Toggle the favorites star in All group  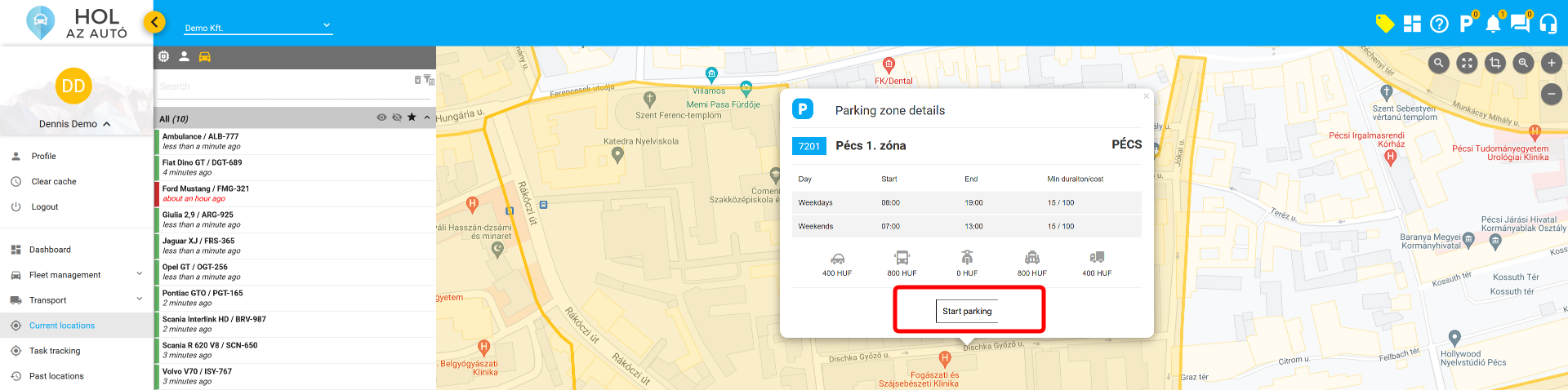pyautogui.click(x=412, y=117)
